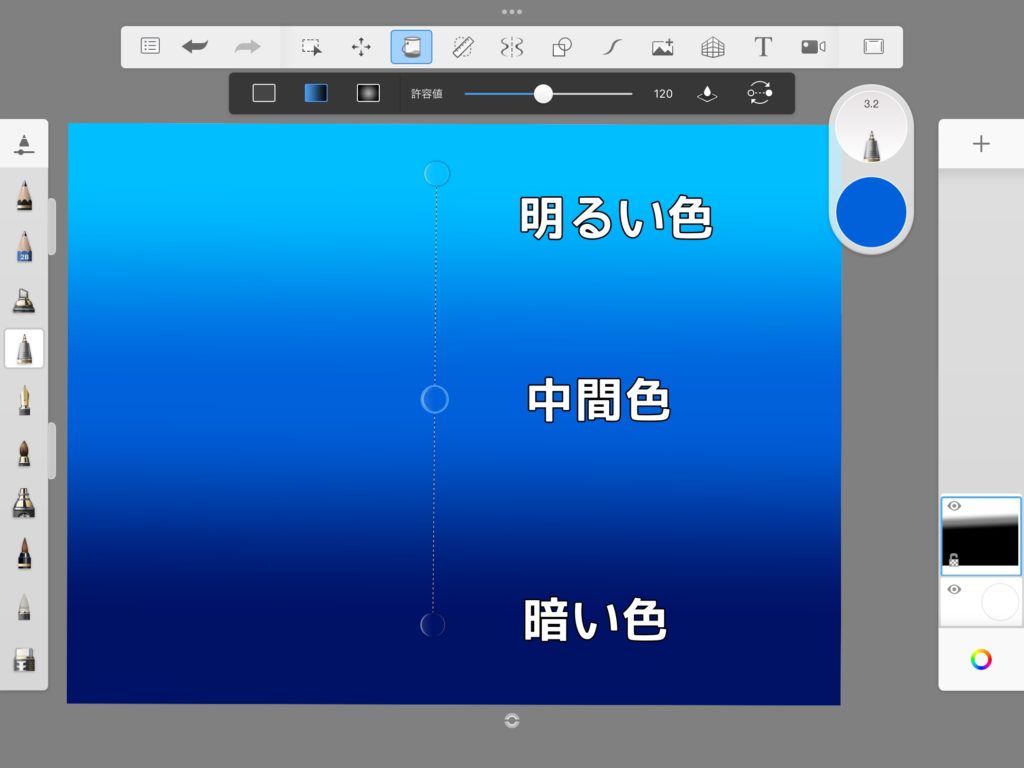This screenshot has height=768, width=1024.
Task: Select the solid fill mode
Action: [264, 93]
